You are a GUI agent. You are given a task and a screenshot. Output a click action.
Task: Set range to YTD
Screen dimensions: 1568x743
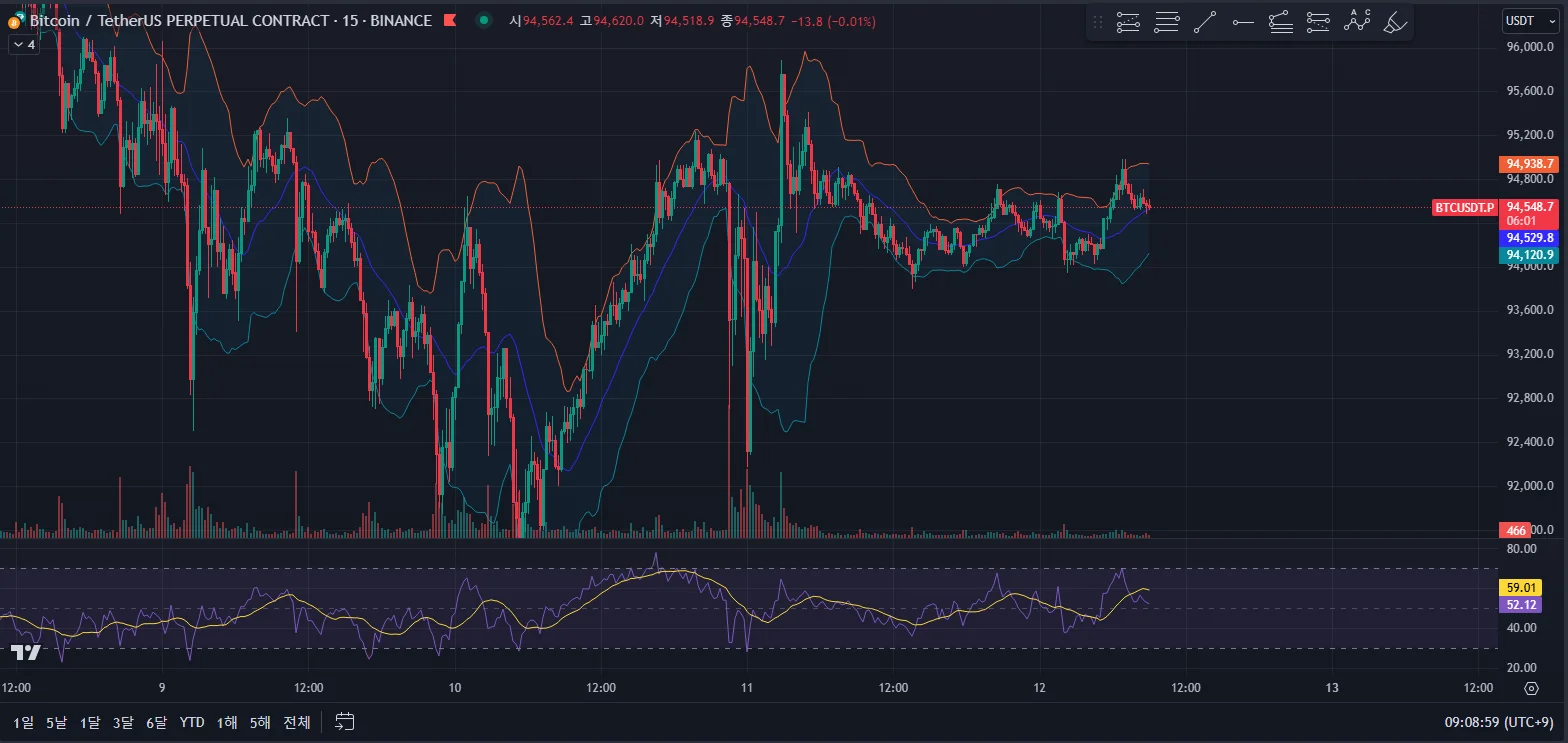(192, 722)
